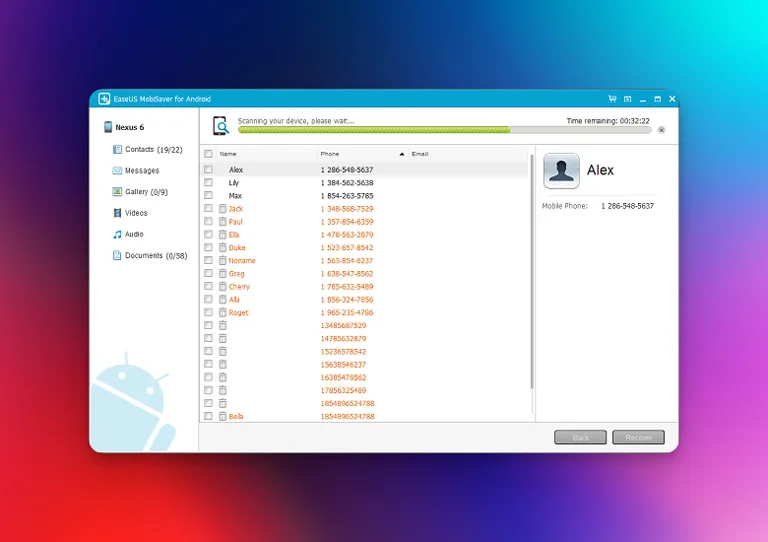Click the trash icon next to Ella

(x=222, y=235)
